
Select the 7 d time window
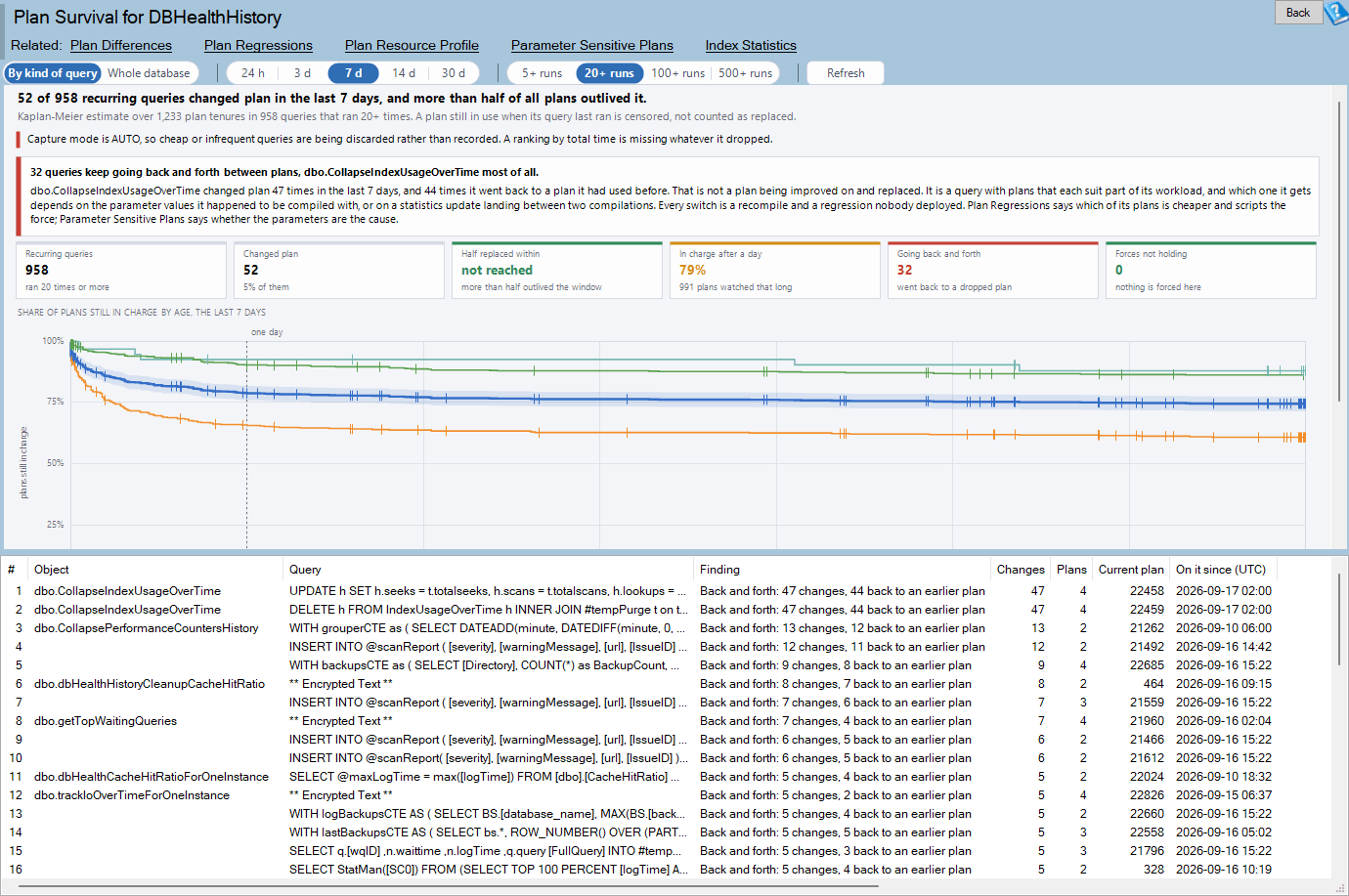click(353, 73)
